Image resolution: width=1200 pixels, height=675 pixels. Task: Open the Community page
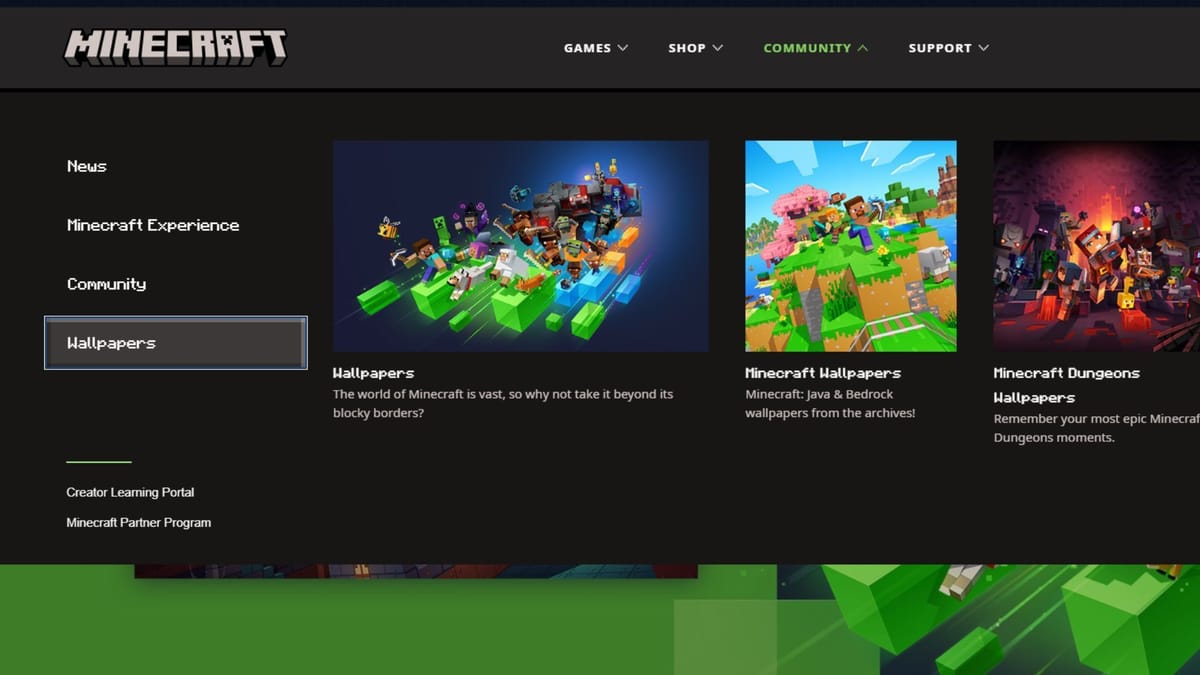[106, 284]
